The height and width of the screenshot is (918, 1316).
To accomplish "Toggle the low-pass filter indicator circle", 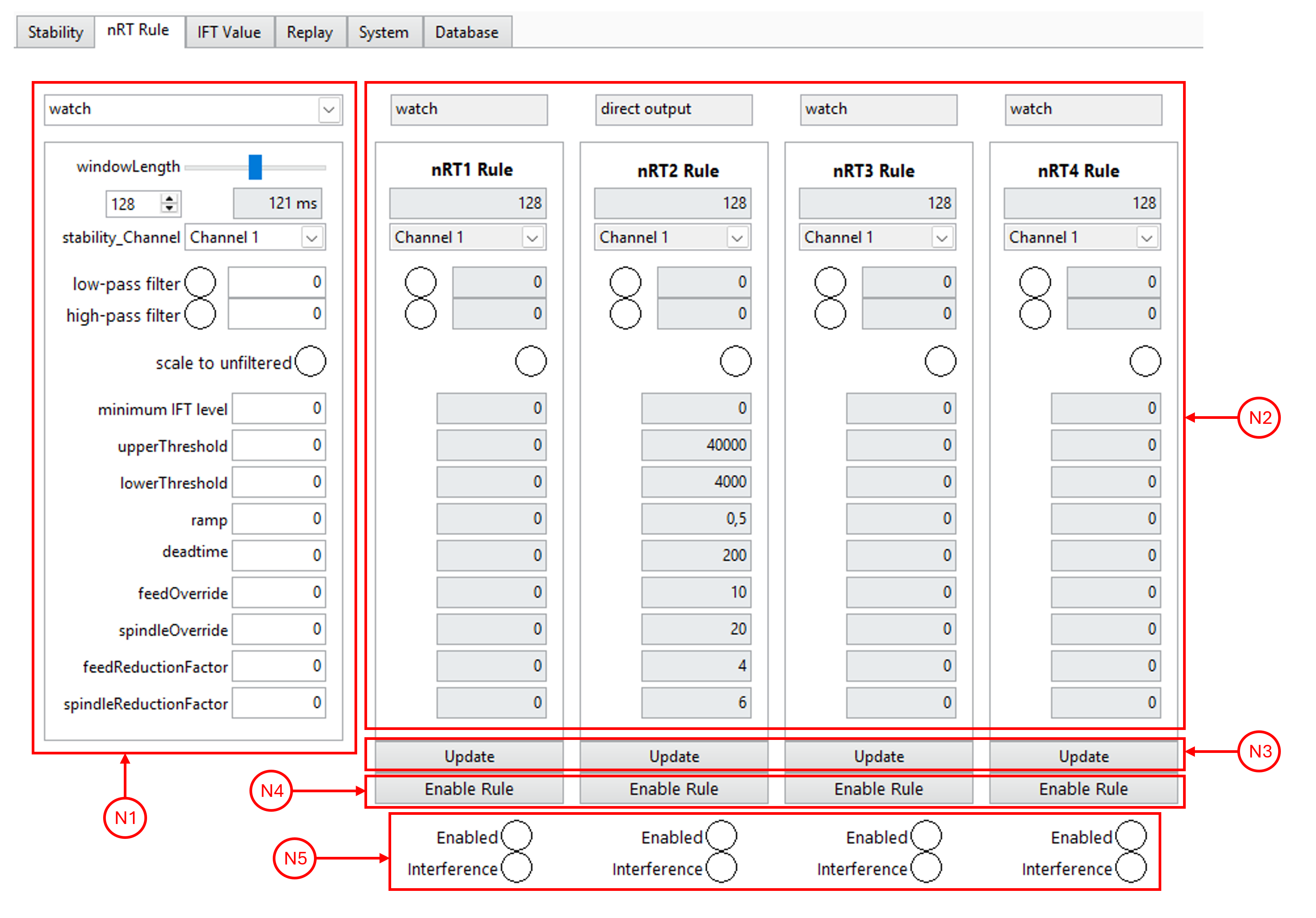I will pyautogui.click(x=200, y=282).
